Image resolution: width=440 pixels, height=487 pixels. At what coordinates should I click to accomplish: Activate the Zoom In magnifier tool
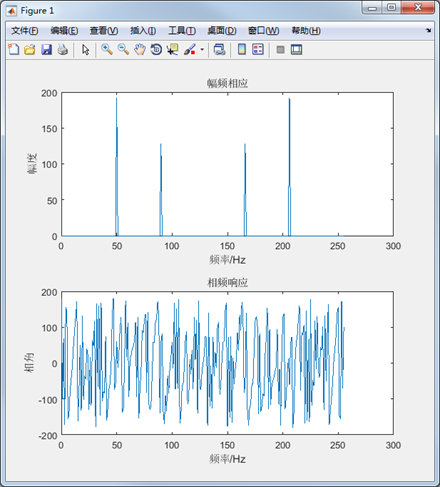107,50
